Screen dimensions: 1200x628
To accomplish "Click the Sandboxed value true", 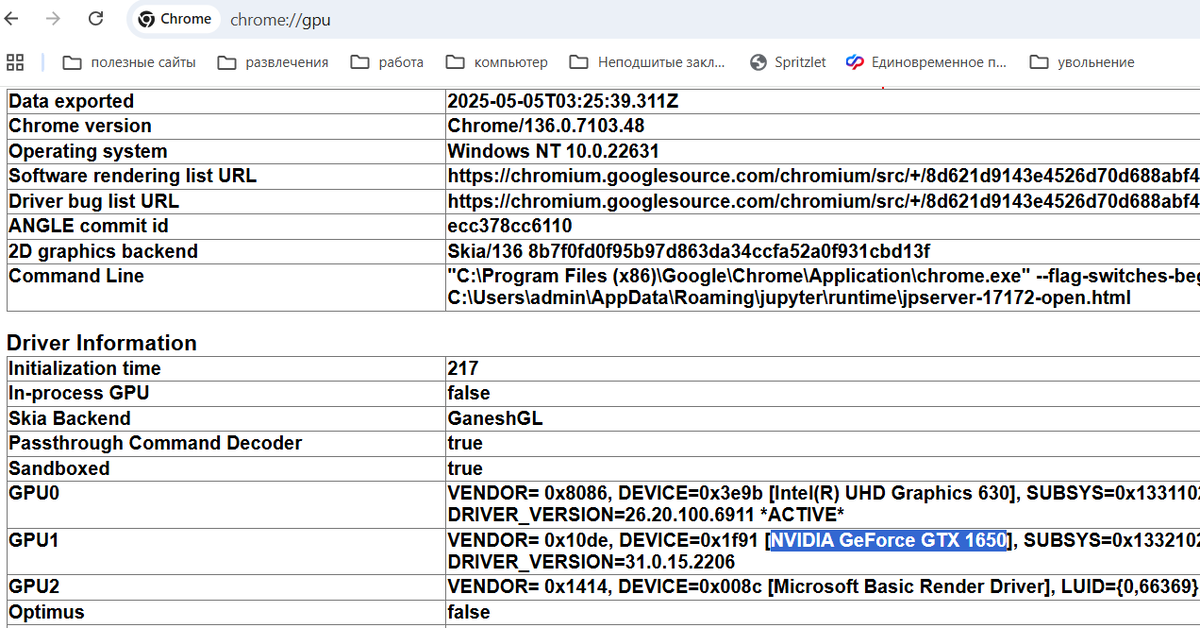I will [x=465, y=468].
